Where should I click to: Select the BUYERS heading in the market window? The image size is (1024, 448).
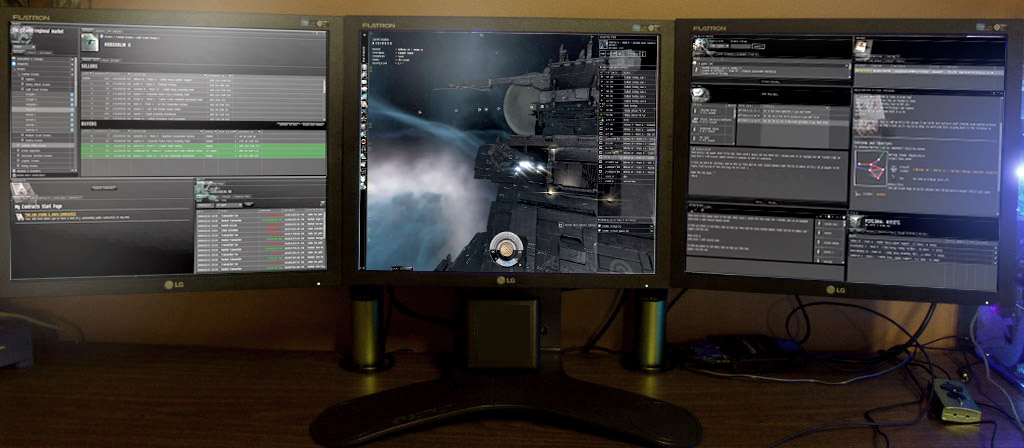pos(89,123)
